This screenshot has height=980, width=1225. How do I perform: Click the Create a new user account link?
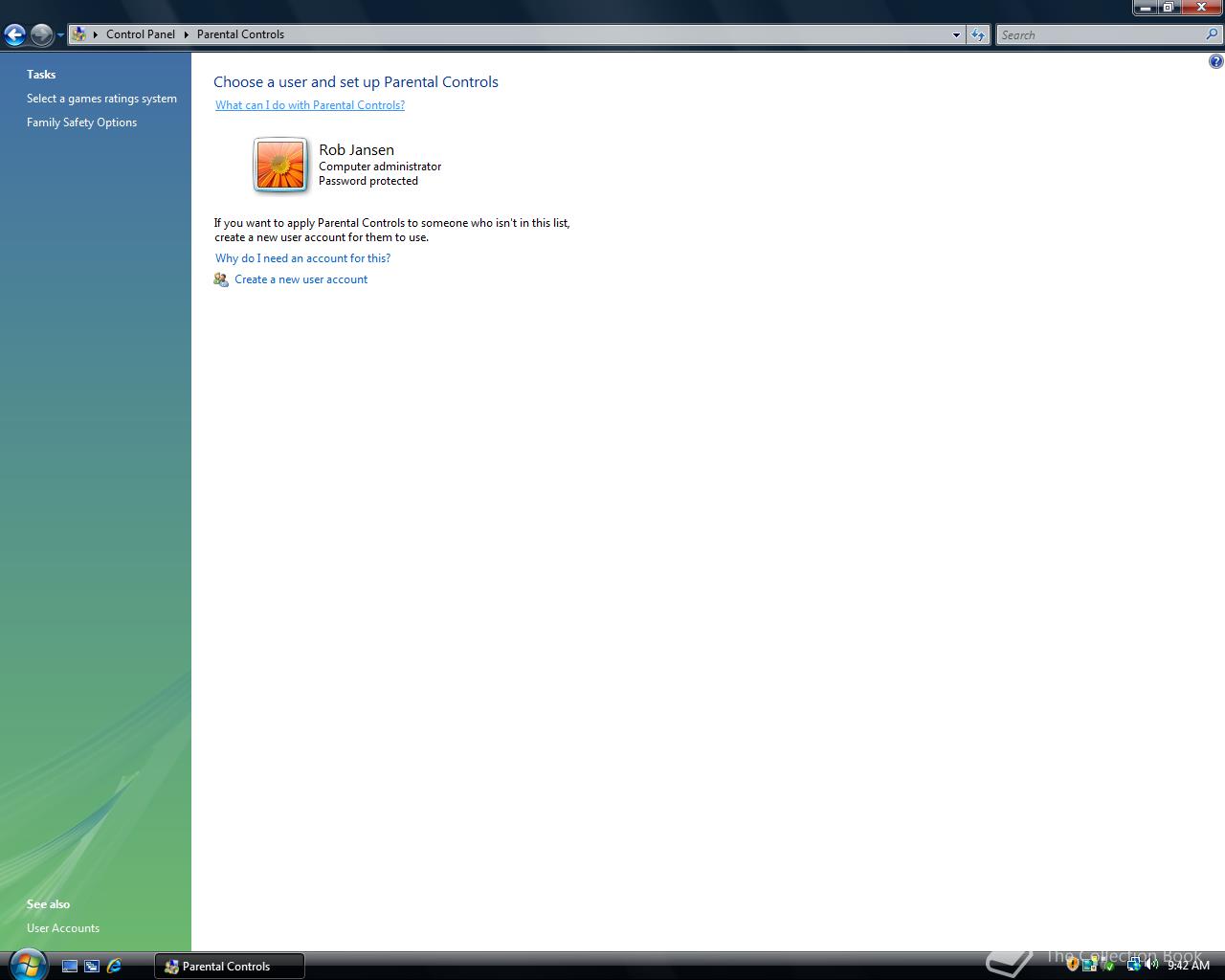click(x=301, y=279)
